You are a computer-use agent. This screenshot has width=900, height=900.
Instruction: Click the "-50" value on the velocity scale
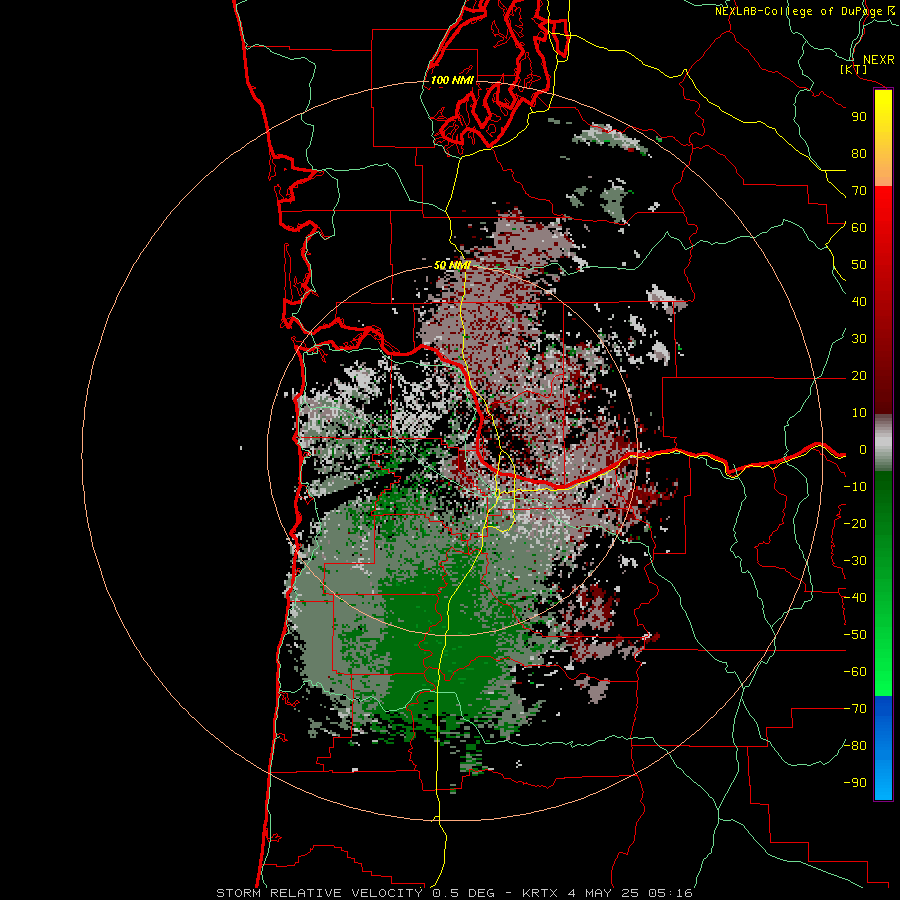(x=855, y=635)
